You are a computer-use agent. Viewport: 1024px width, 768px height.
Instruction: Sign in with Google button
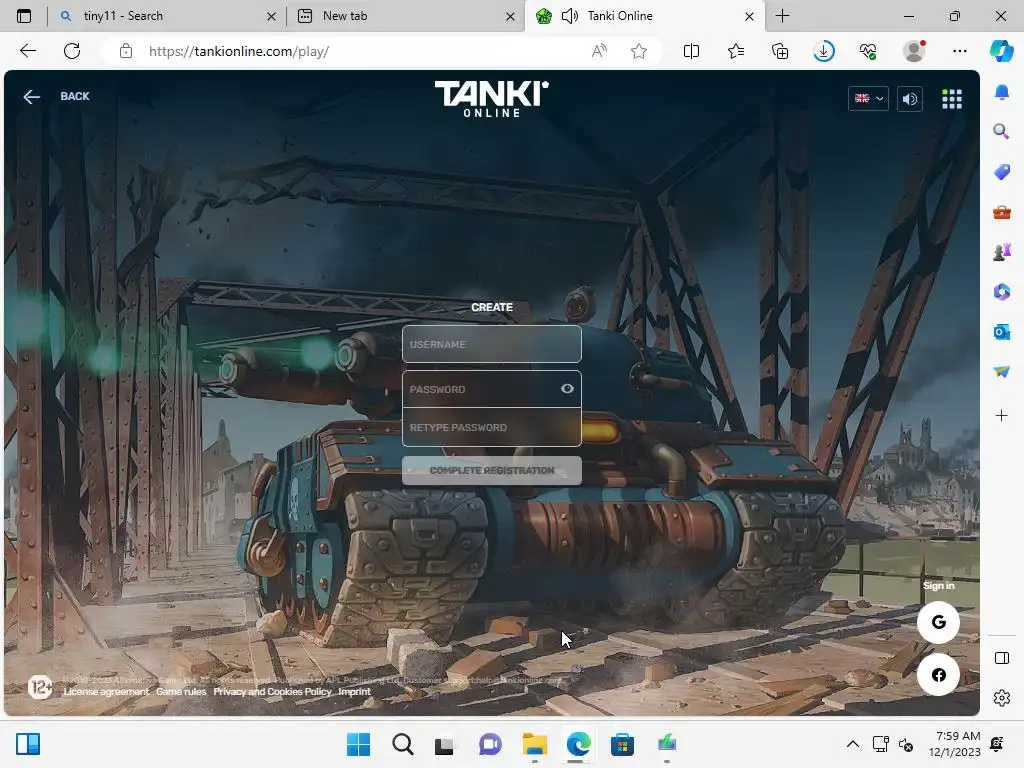point(938,622)
